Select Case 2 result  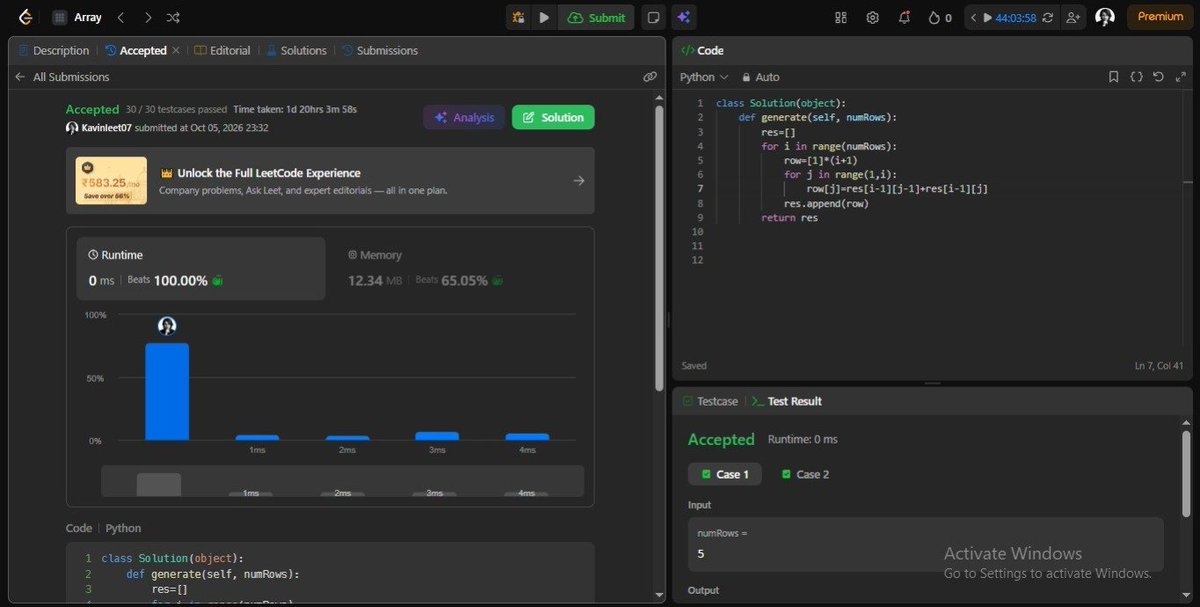(x=806, y=474)
